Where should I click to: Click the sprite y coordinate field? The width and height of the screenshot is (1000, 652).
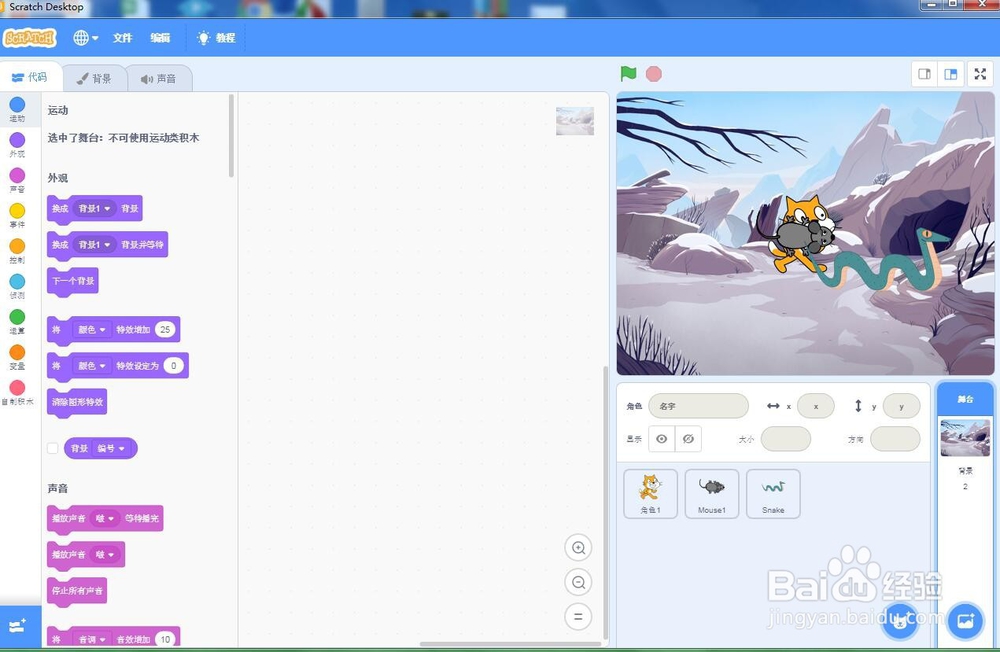click(x=901, y=406)
